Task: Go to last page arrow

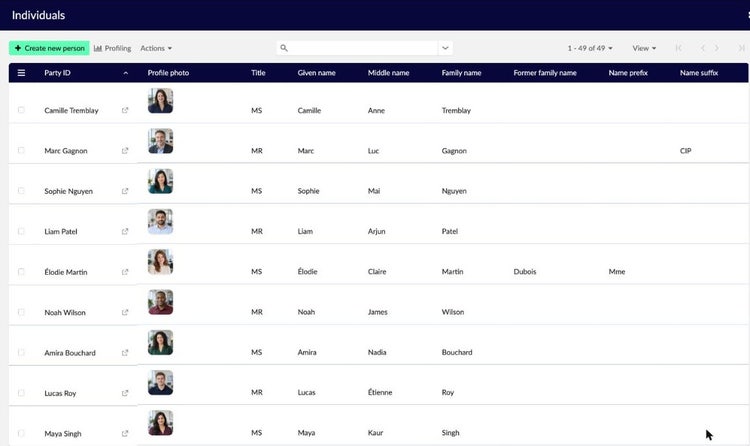Action: point(741,48)
